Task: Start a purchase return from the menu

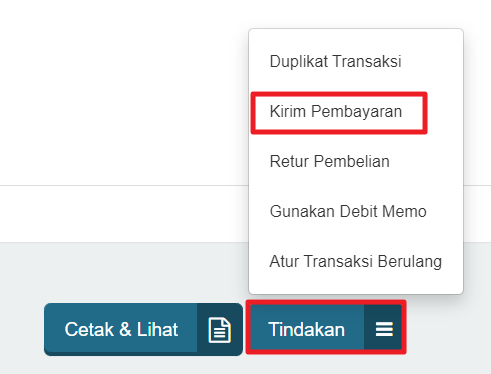Action: [329, 161]
